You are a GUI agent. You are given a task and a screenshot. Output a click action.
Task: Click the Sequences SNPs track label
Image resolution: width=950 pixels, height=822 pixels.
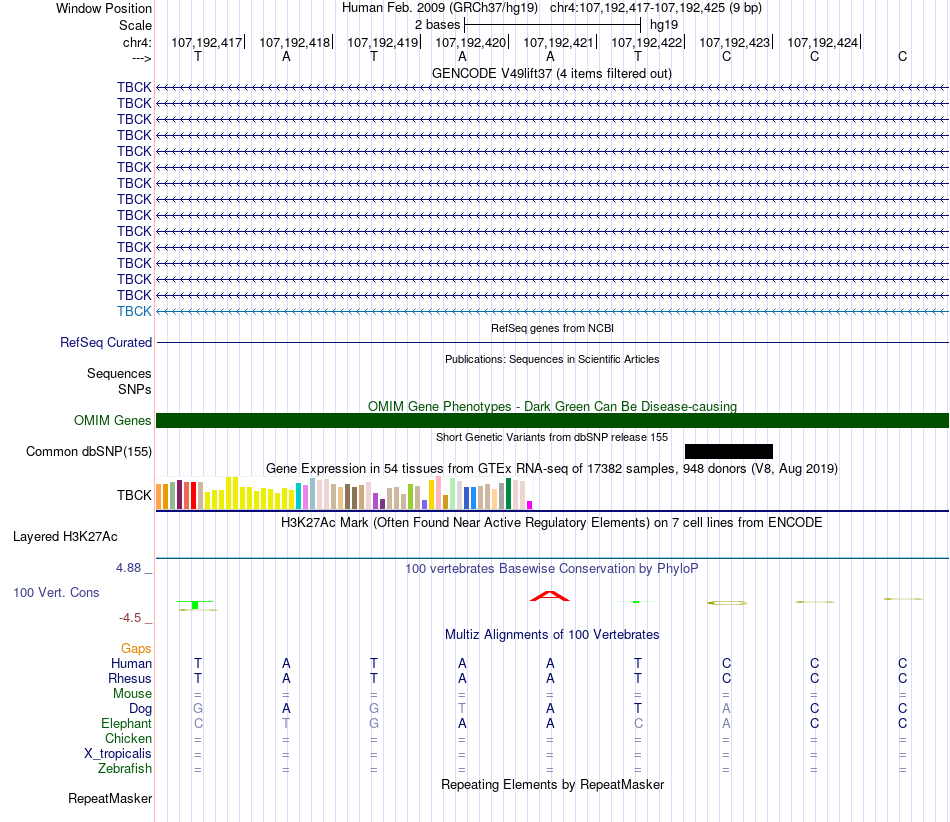(x=119, y=381)
